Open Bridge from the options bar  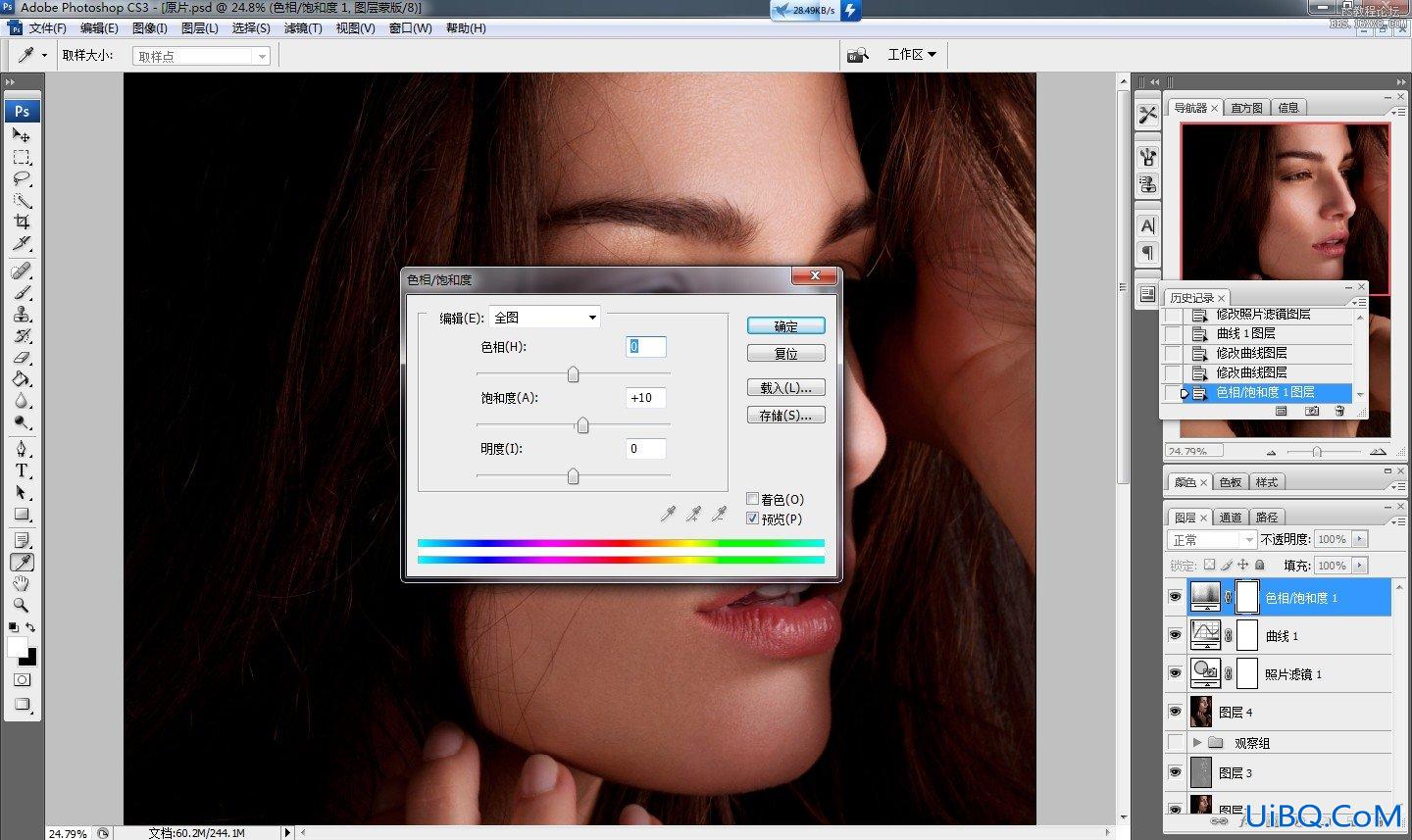coord(858,55)
